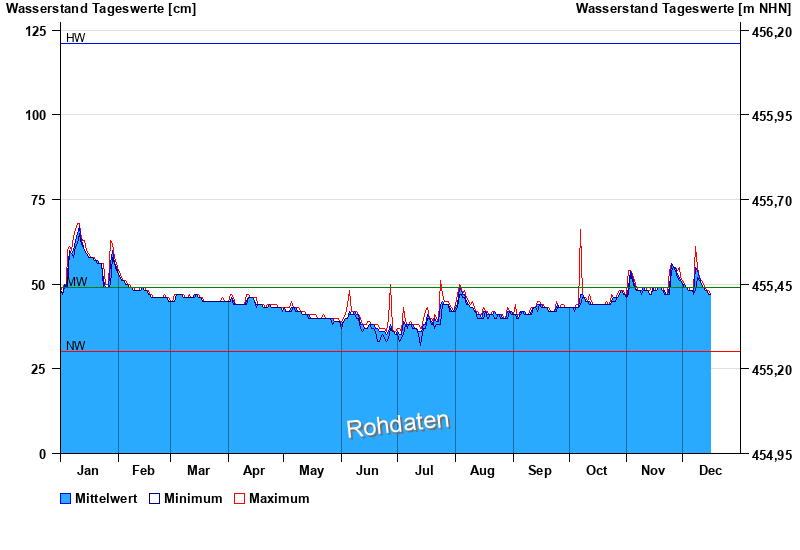
Task: Select the Oct month label
Action: (596, 470)
